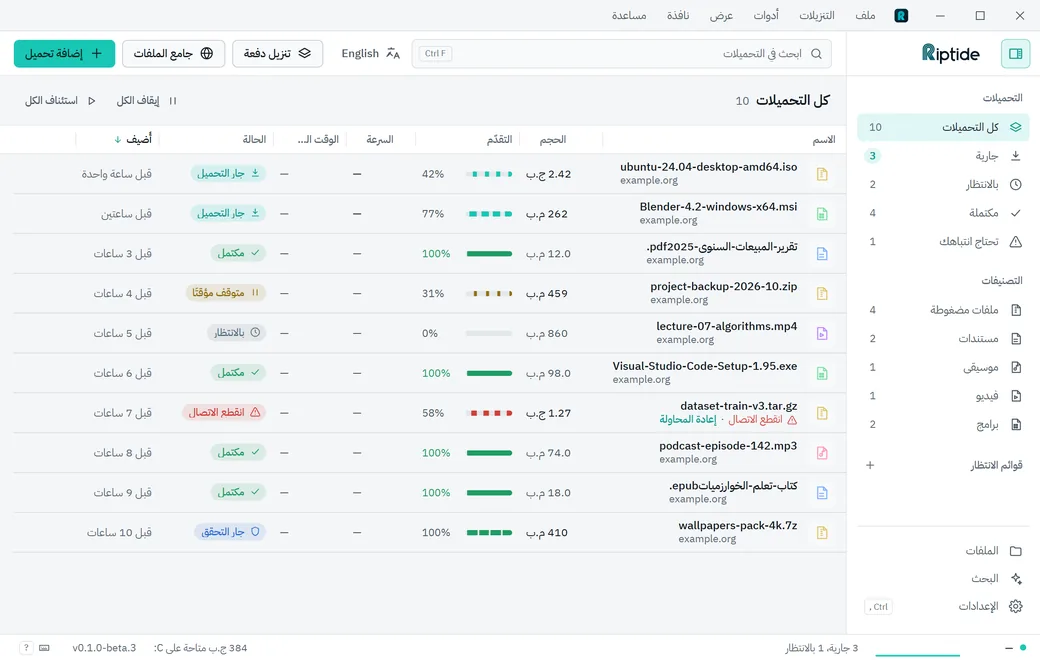This screenshot has width=1040, height=660.
Task: Filter by برامج category
Action: pyautogui.click(x=942, y=425)
